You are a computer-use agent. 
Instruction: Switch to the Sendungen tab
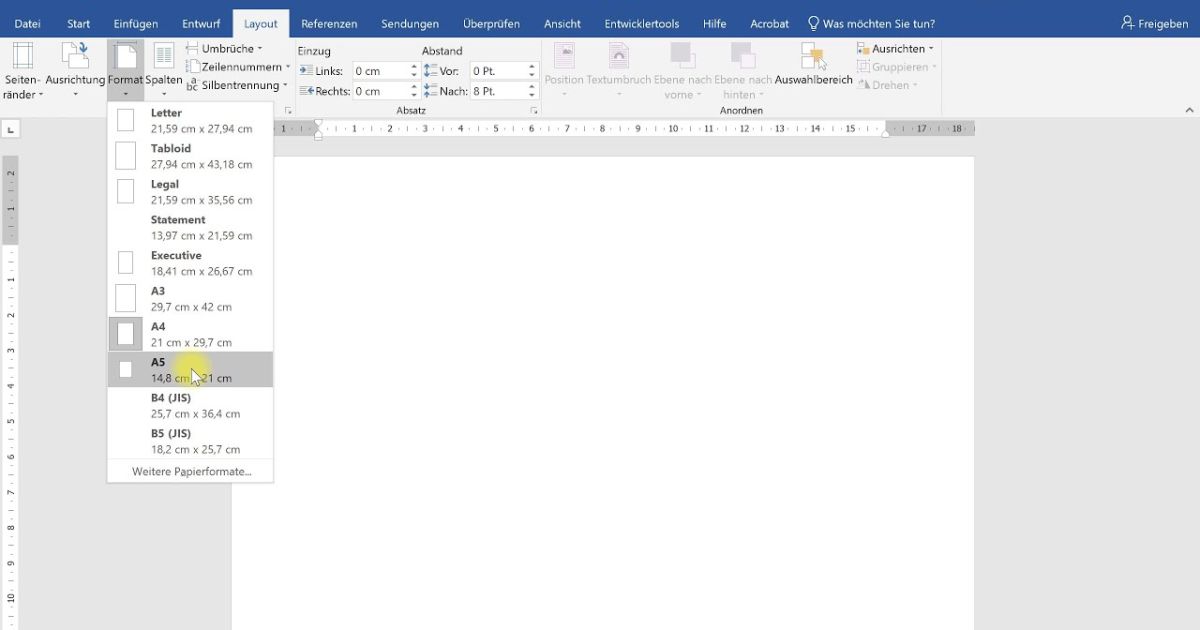click(x=410, y=23)
